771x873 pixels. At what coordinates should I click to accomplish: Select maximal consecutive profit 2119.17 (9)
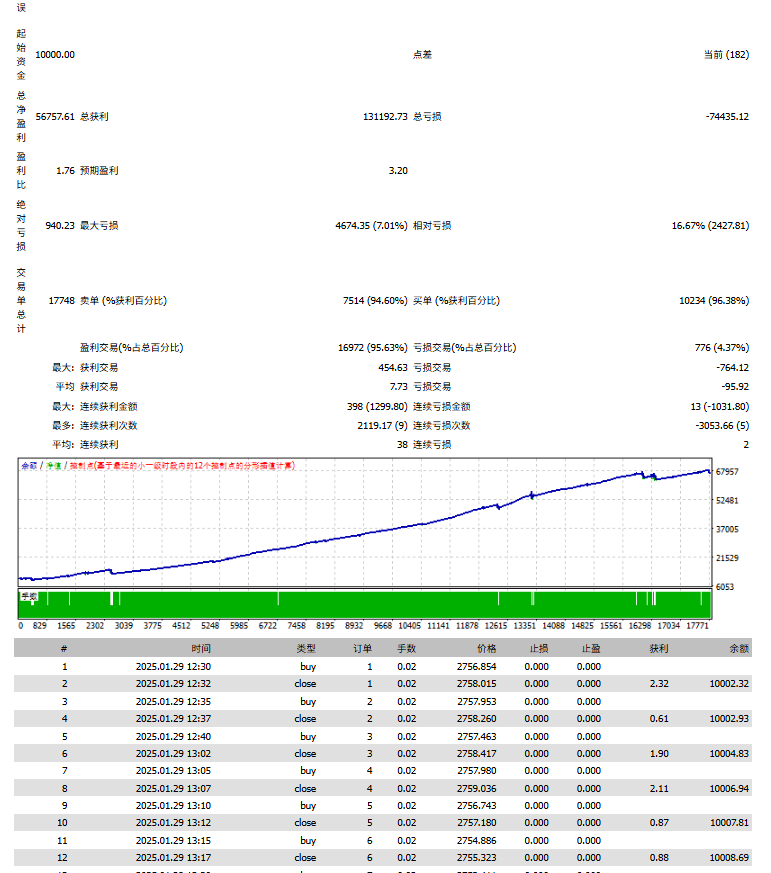tap(382, 425)
